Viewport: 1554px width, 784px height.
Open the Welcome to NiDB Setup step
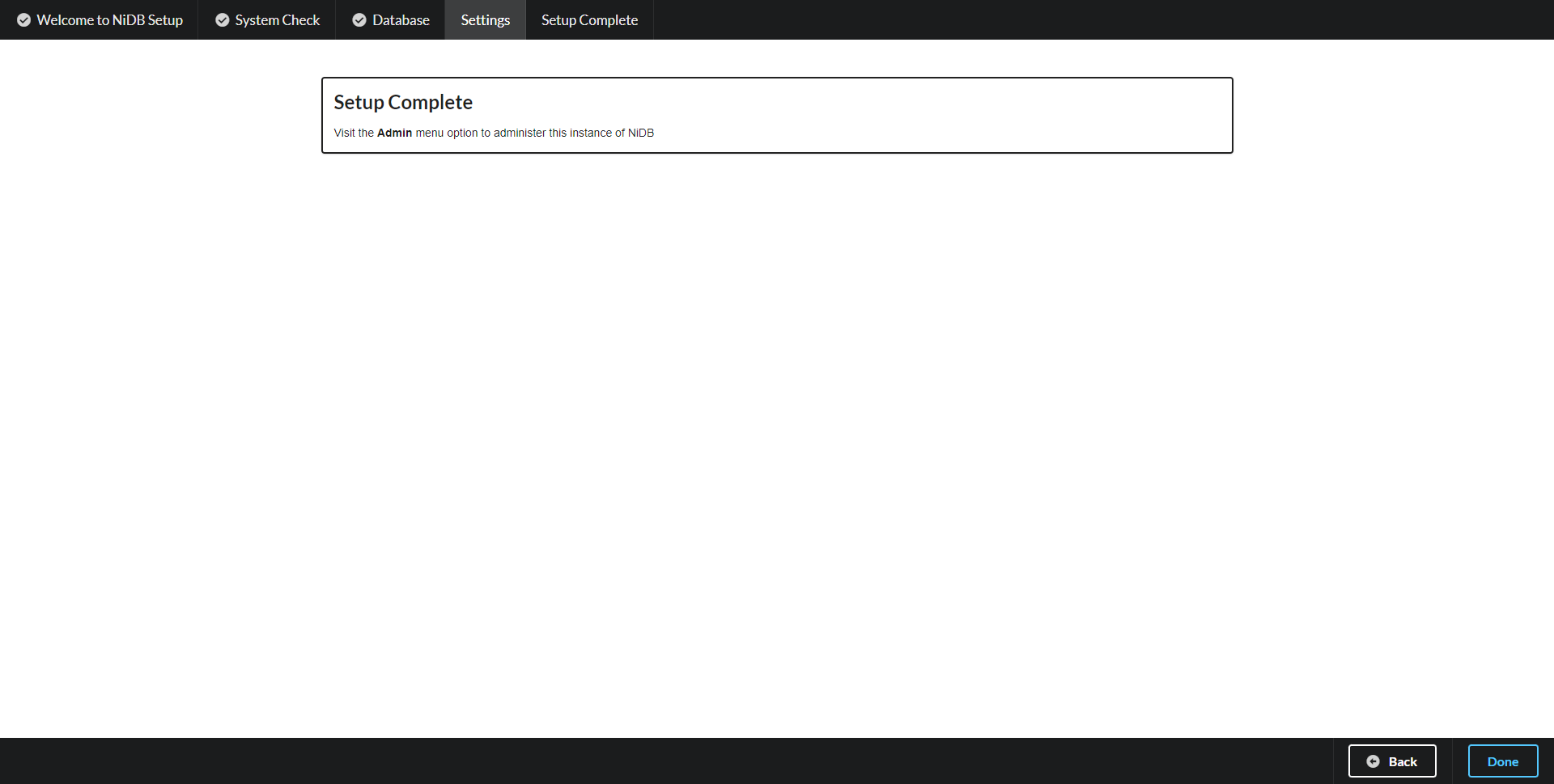(109, 20)
